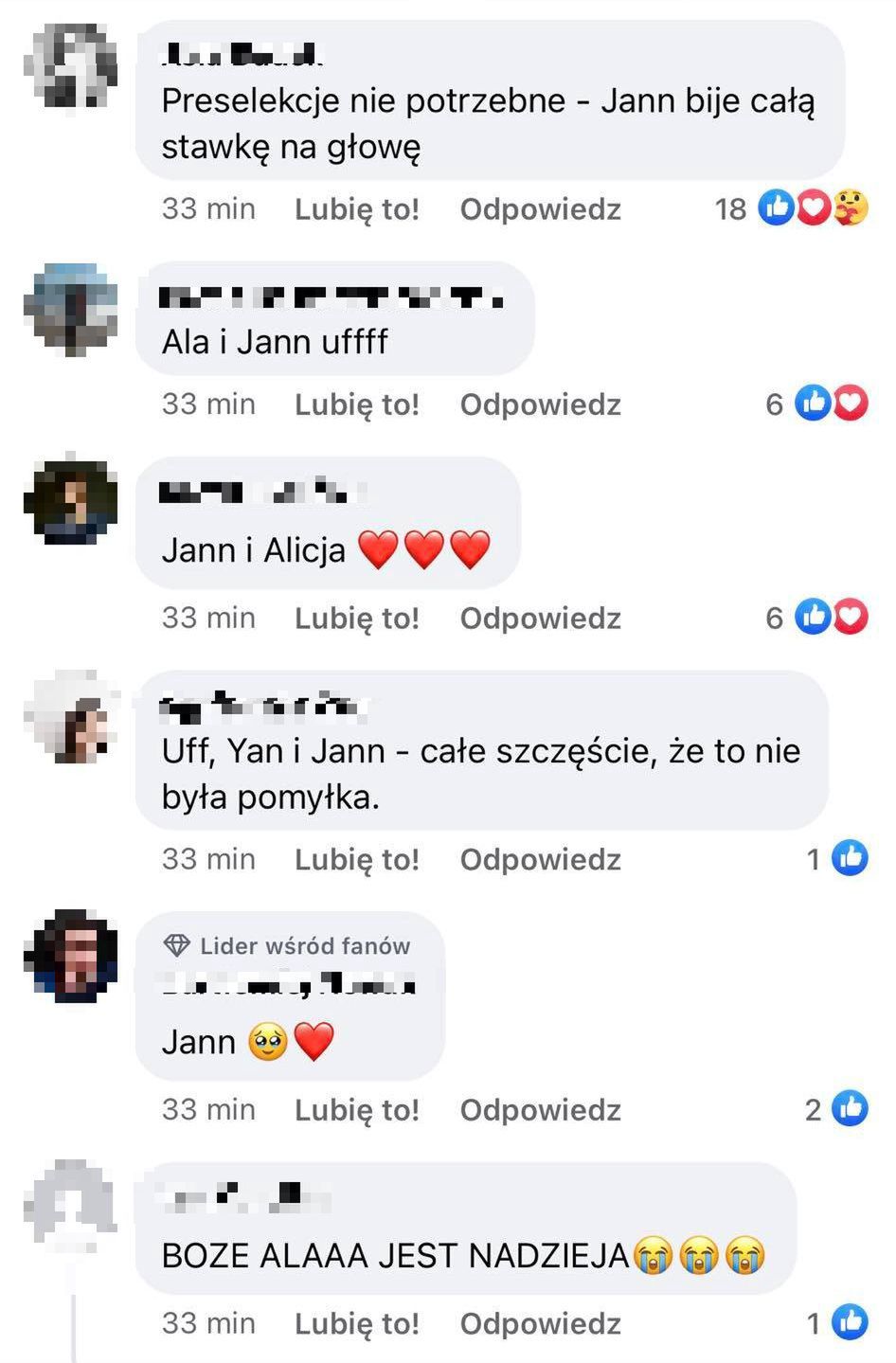896x1363 pixels.
Task: Click the diamond 'Lider wśród fanów' badge icon
Action: (x=177, y=945)
